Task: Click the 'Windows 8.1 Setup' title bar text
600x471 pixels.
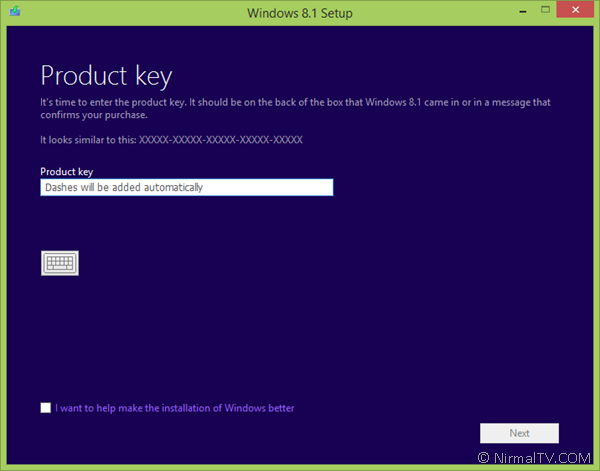Action: tap(300, 13)
